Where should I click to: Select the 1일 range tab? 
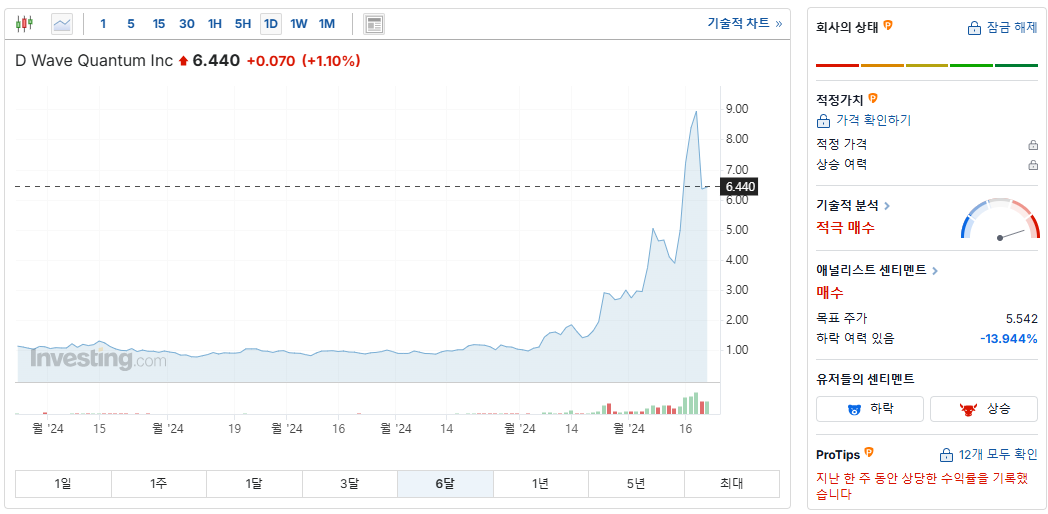pos(63,484)
